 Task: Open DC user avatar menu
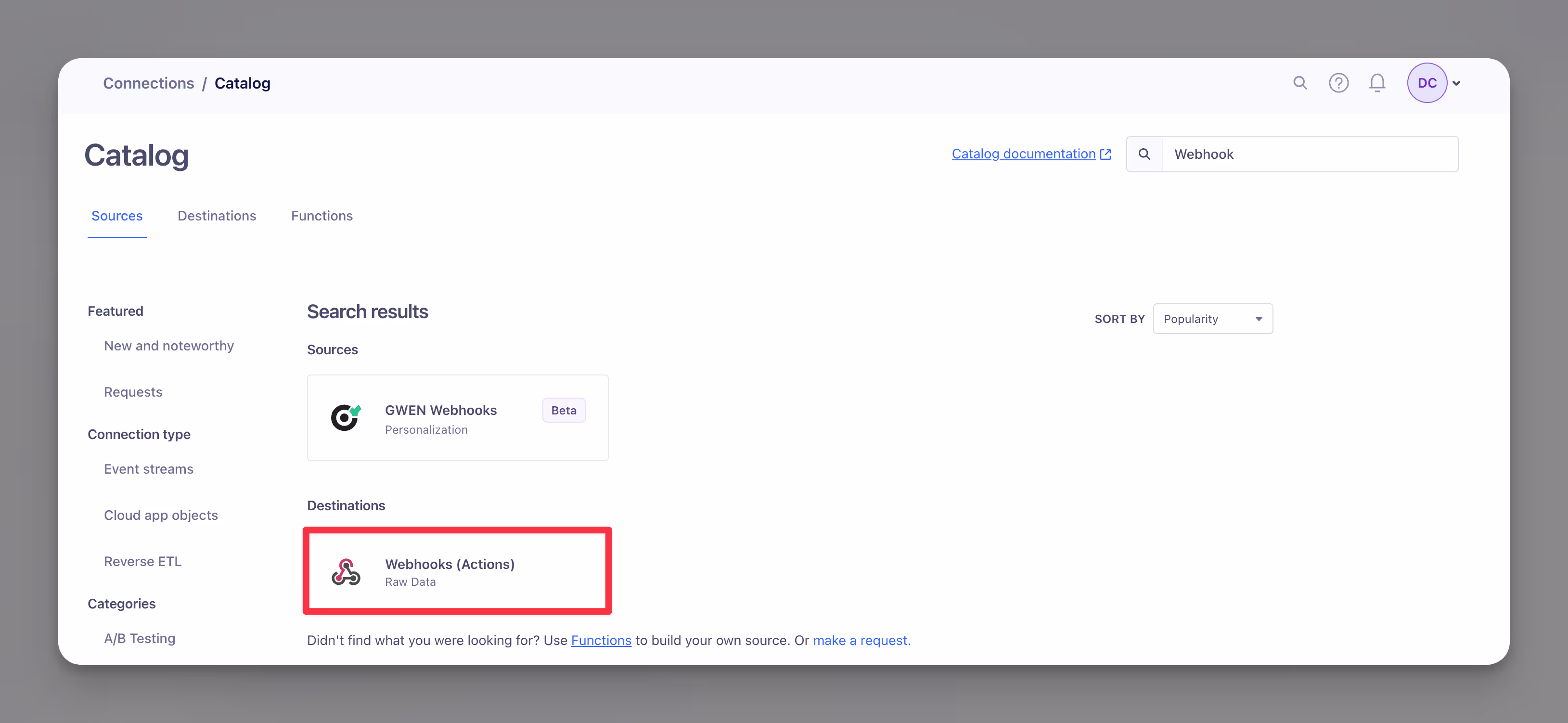(1427, 83)
